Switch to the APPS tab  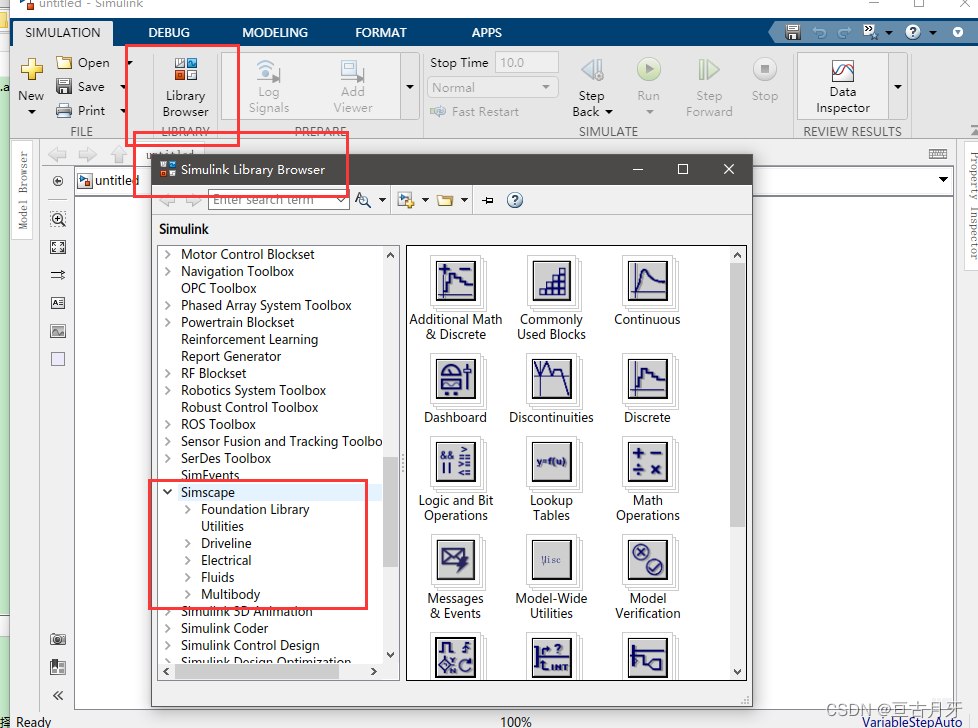pos(487,32)
